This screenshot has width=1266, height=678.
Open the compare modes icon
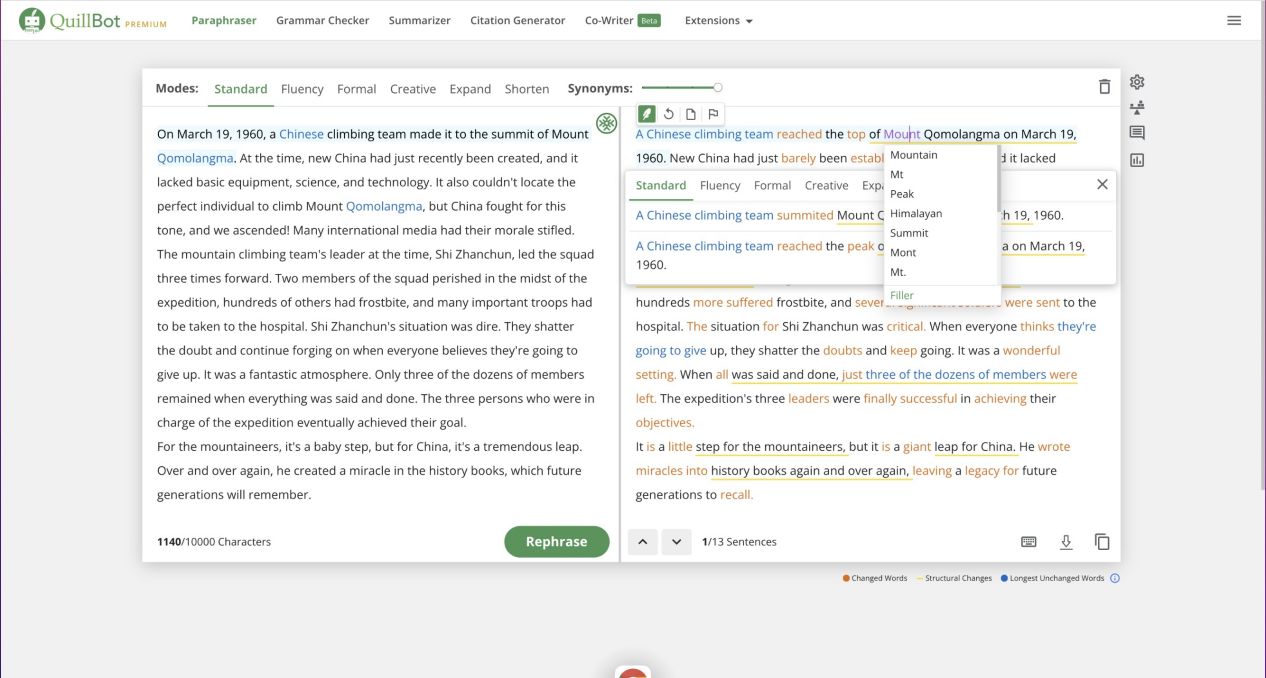[1137, 107]
